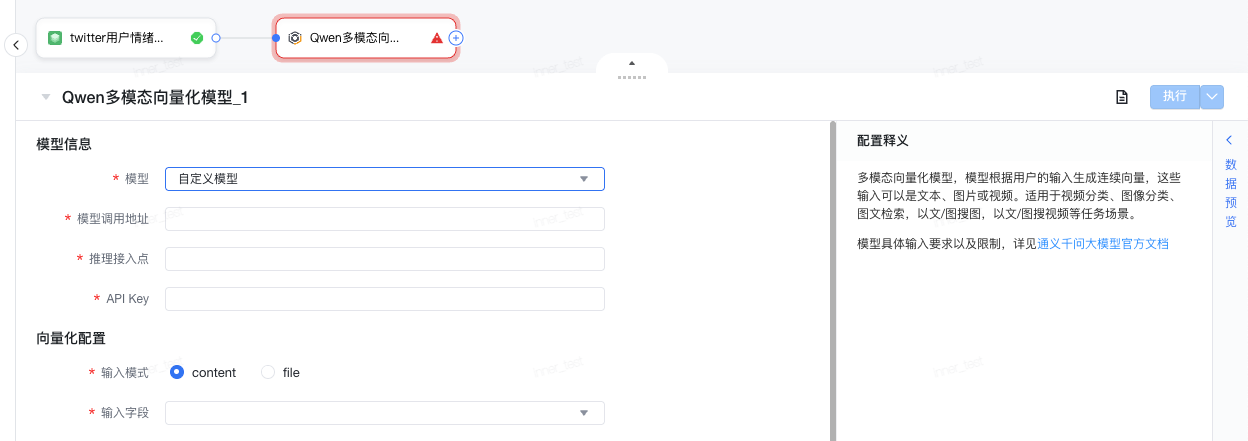The width and height of the screenshot is (1248, 441).
Task: Select the file input mode radio
Action: point(268,372)
